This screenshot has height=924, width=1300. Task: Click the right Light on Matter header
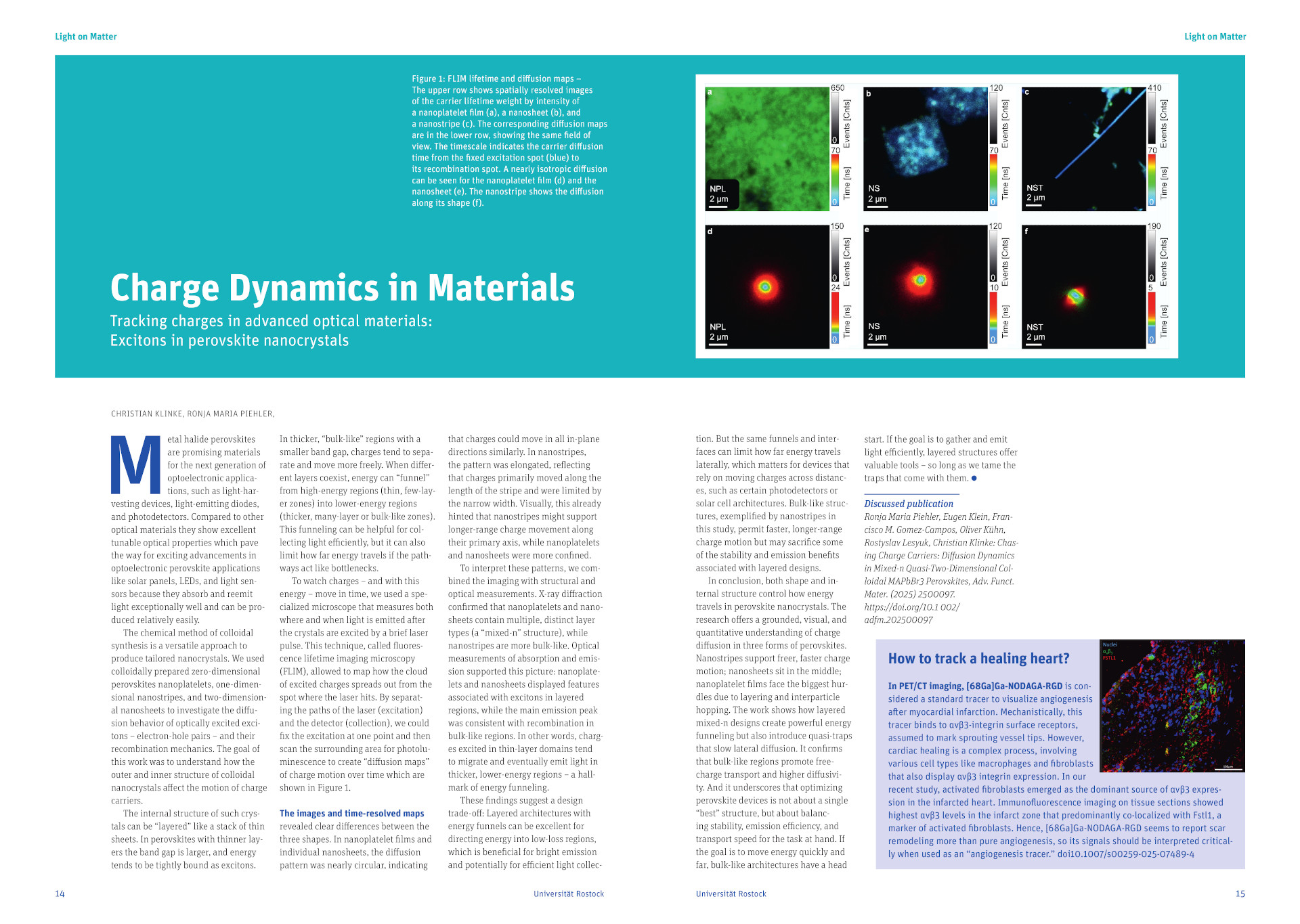pyautogui.click(x=1215, y=37)
